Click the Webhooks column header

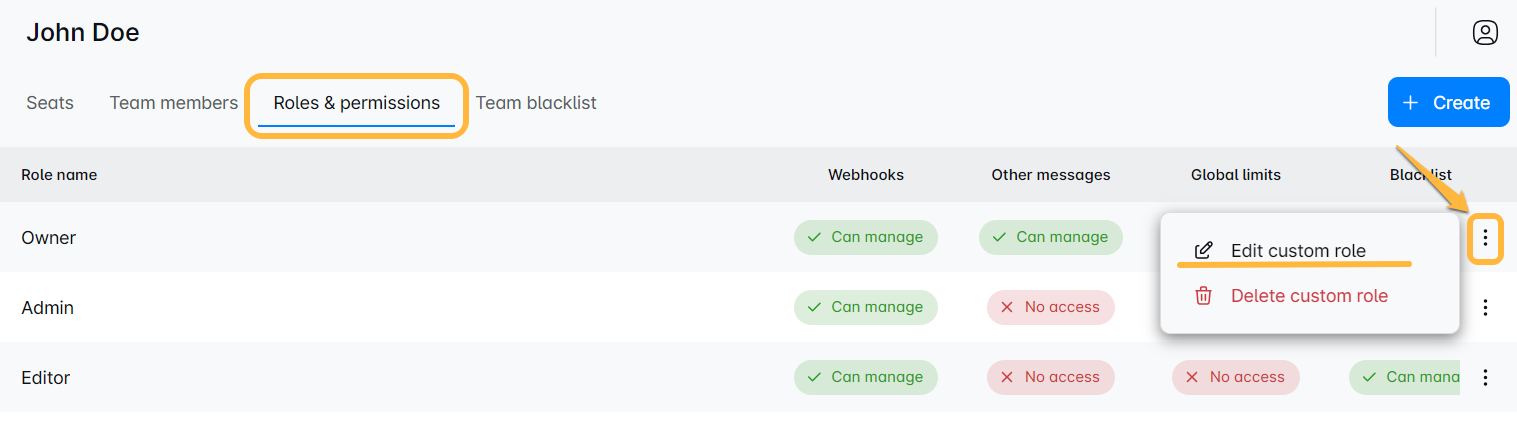click(866, 175)
